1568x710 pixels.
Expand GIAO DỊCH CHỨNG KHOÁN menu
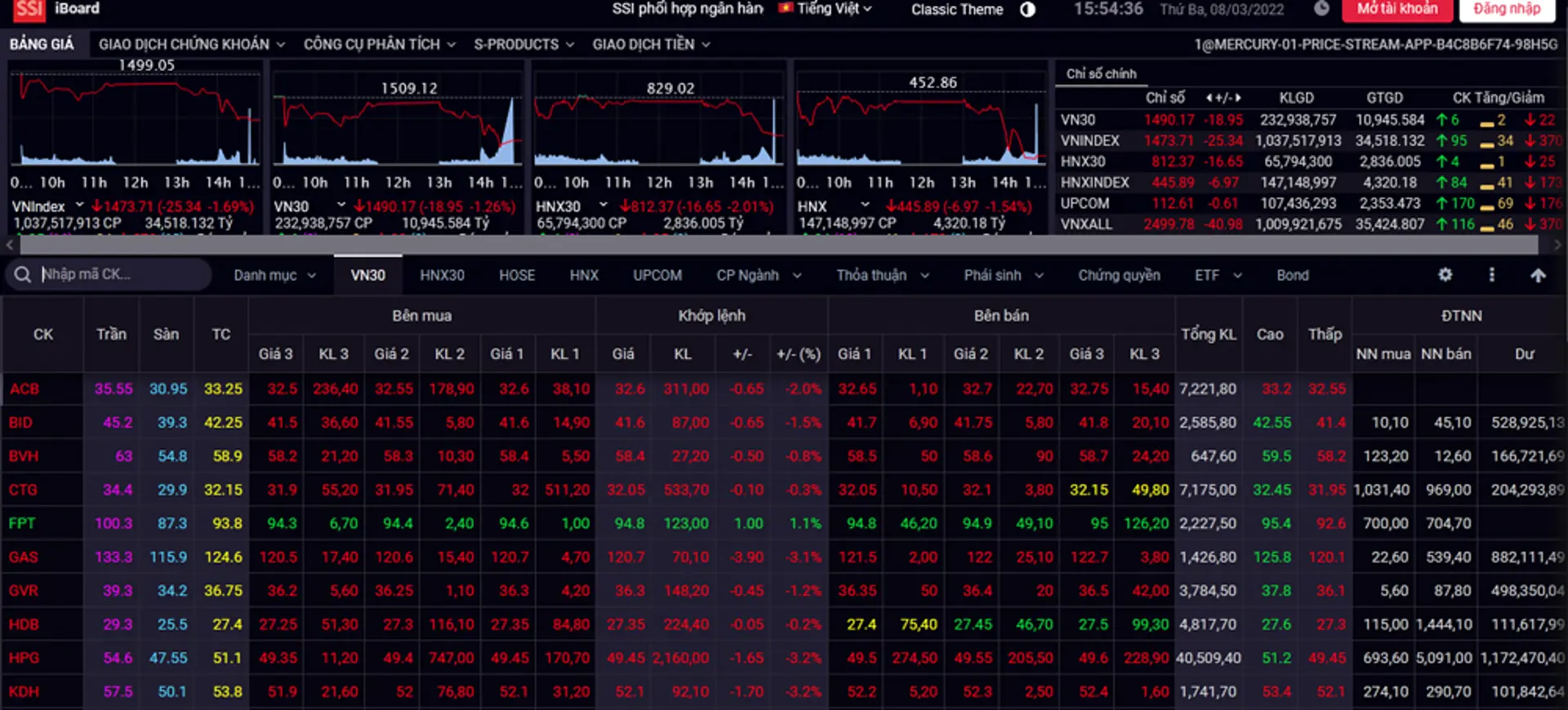tap(192, 44)
